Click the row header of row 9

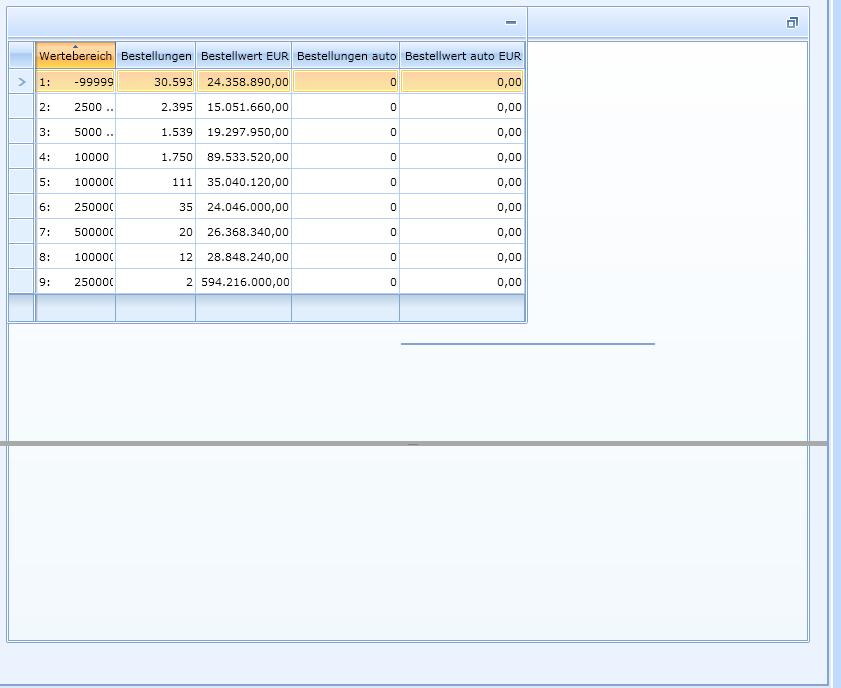pyautogui.click(x=21, y=282)
